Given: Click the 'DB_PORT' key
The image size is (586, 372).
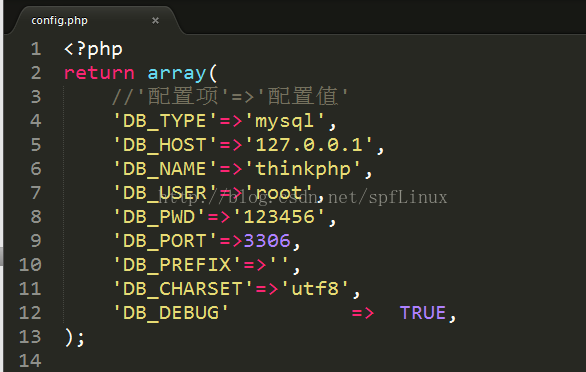Looking at the screenshot, I should pyautogui.click(x=165, y=241).
